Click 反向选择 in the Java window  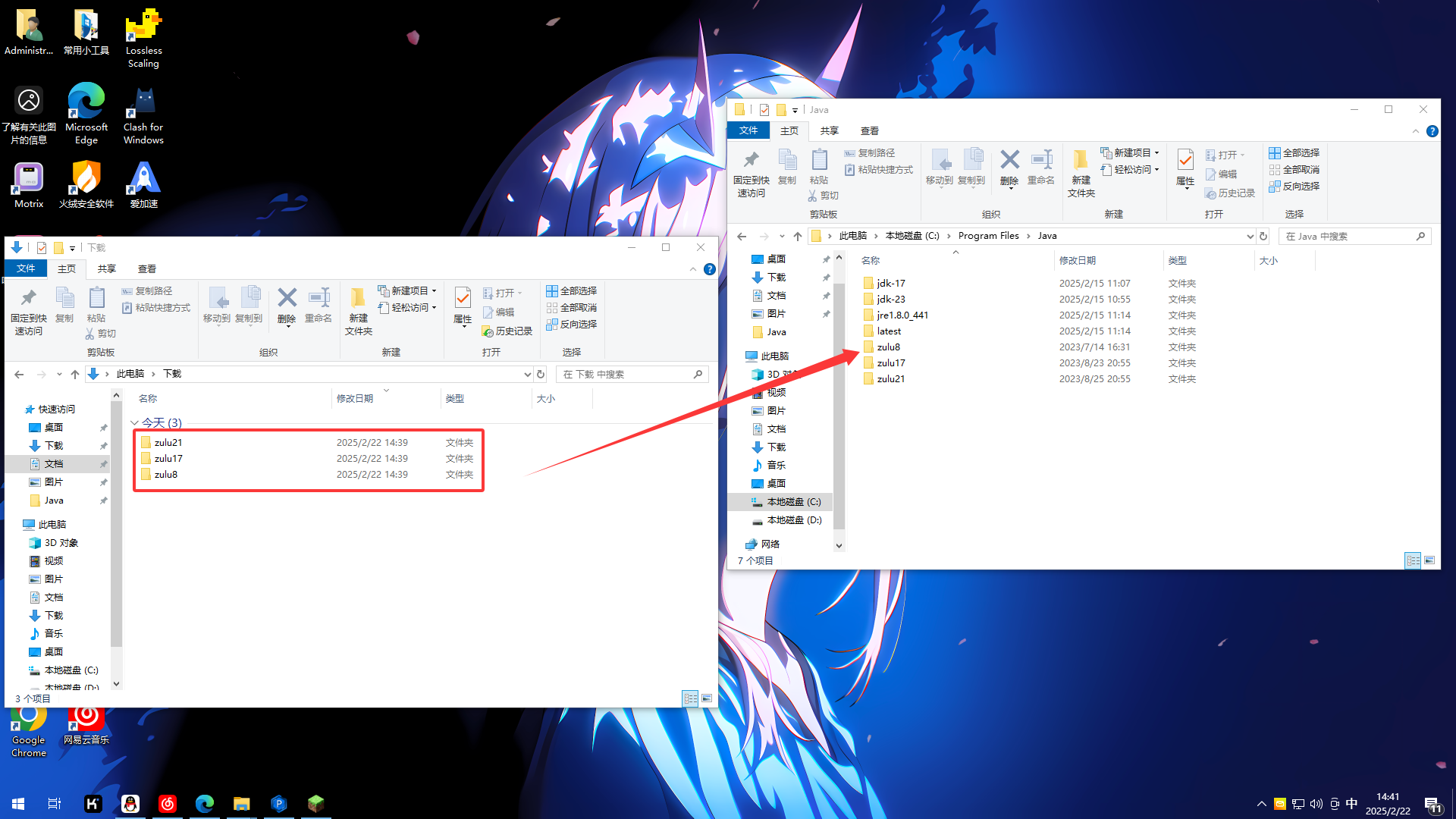click(x=1294, y=186)
